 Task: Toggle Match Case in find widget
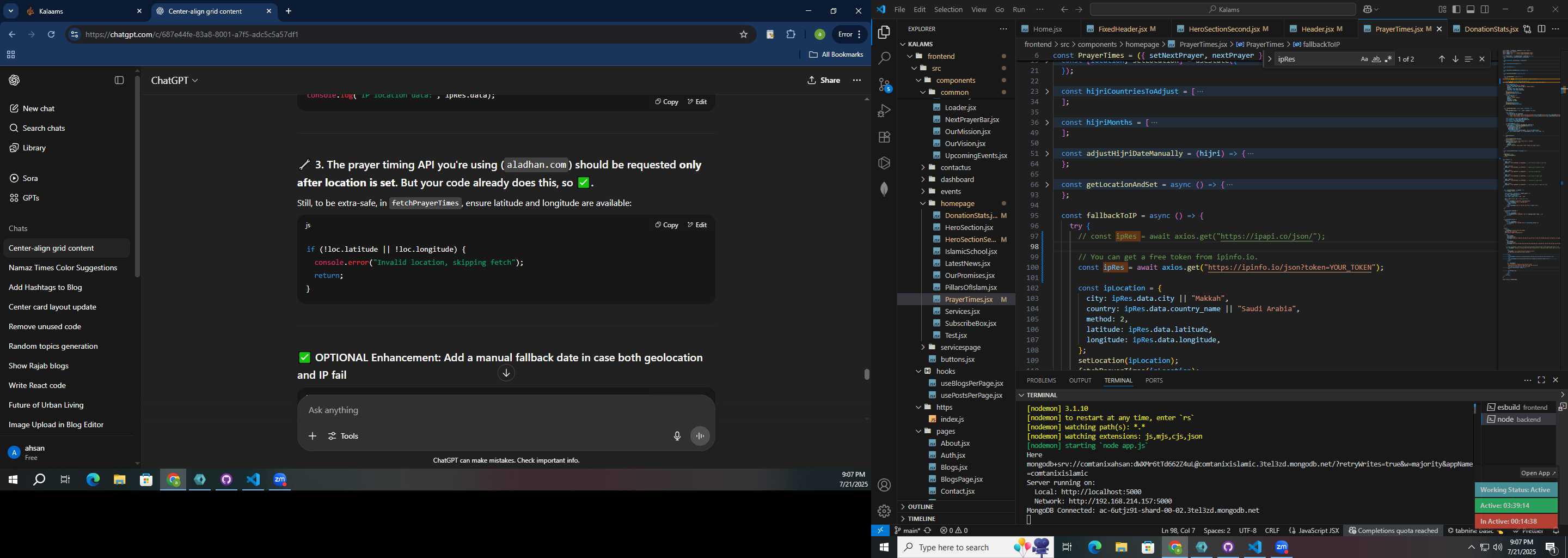coord(1364,59)
